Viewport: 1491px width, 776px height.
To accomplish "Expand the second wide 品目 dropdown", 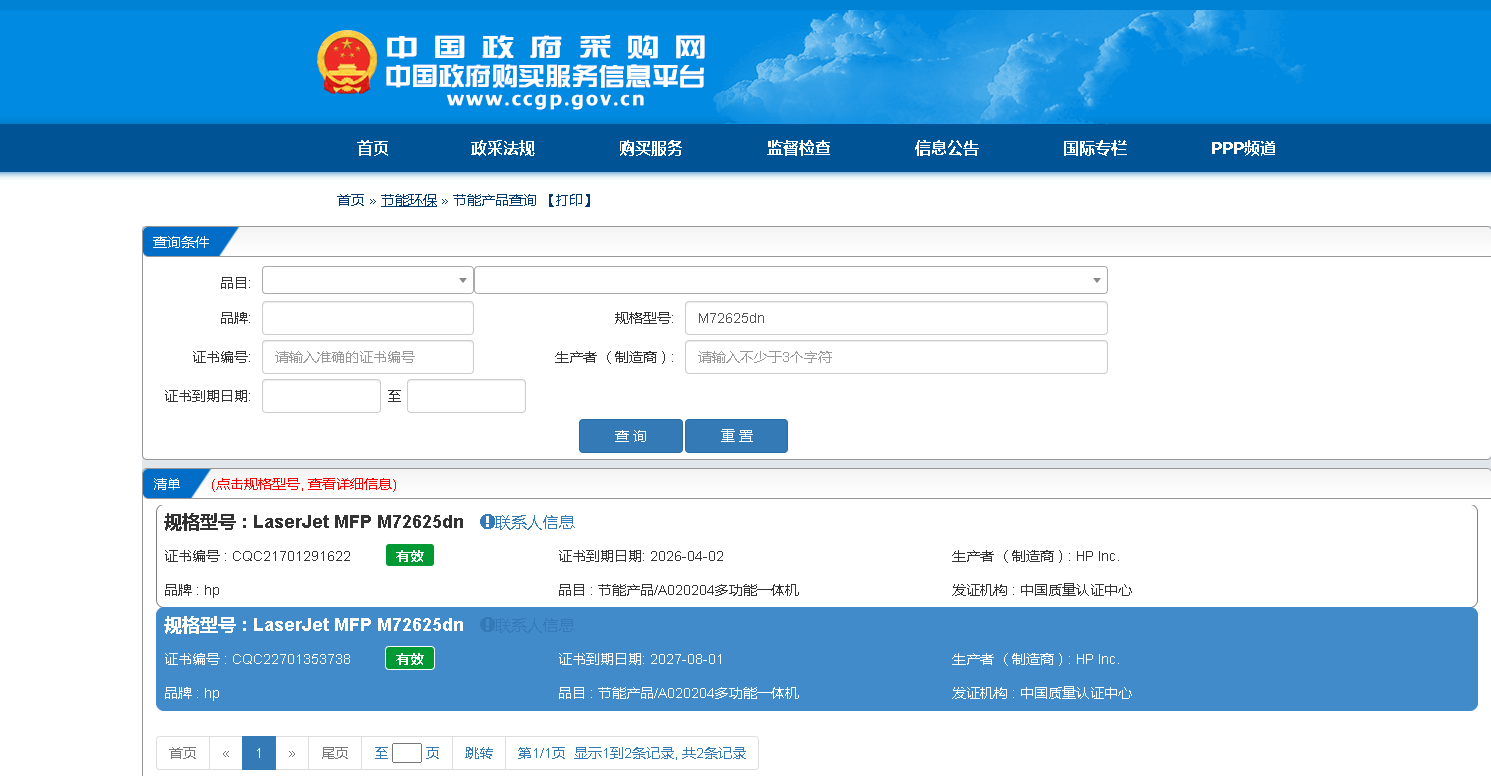I will pos(790,281).
